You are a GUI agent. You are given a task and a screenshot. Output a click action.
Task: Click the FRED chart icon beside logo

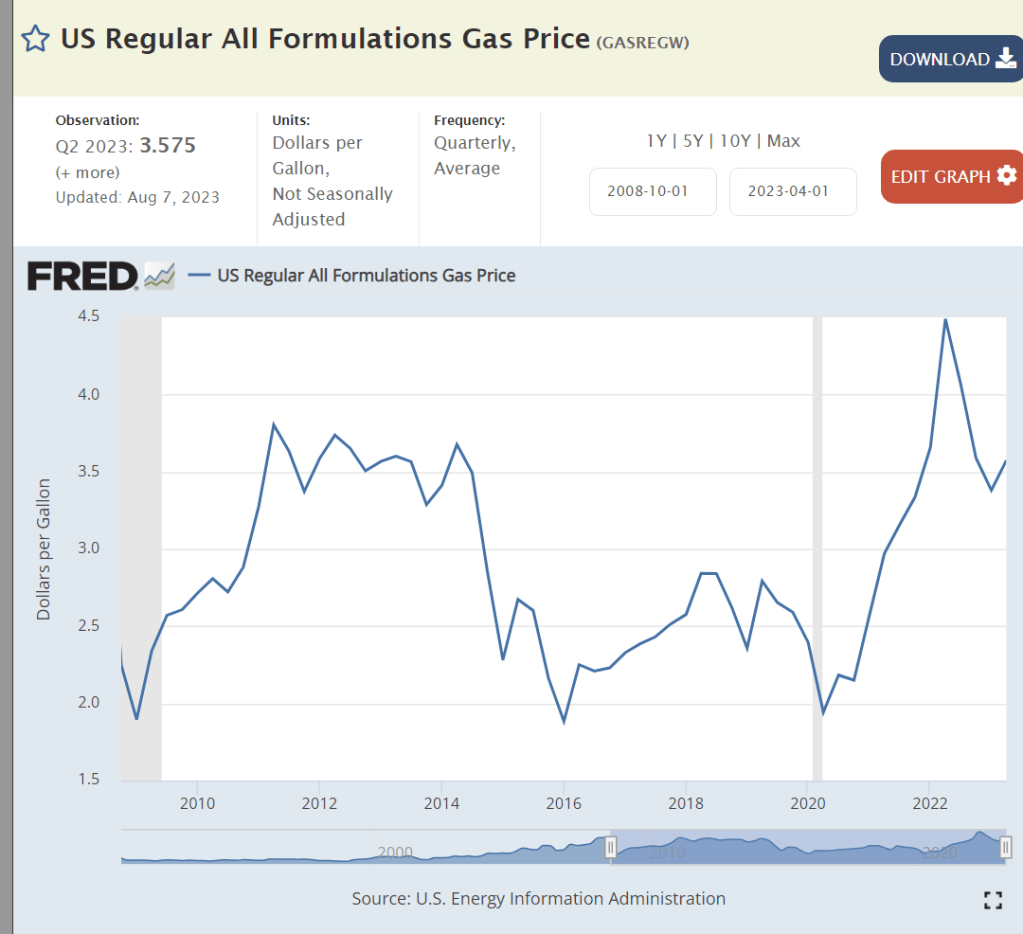pyautogui.click(x=159, y=275)
